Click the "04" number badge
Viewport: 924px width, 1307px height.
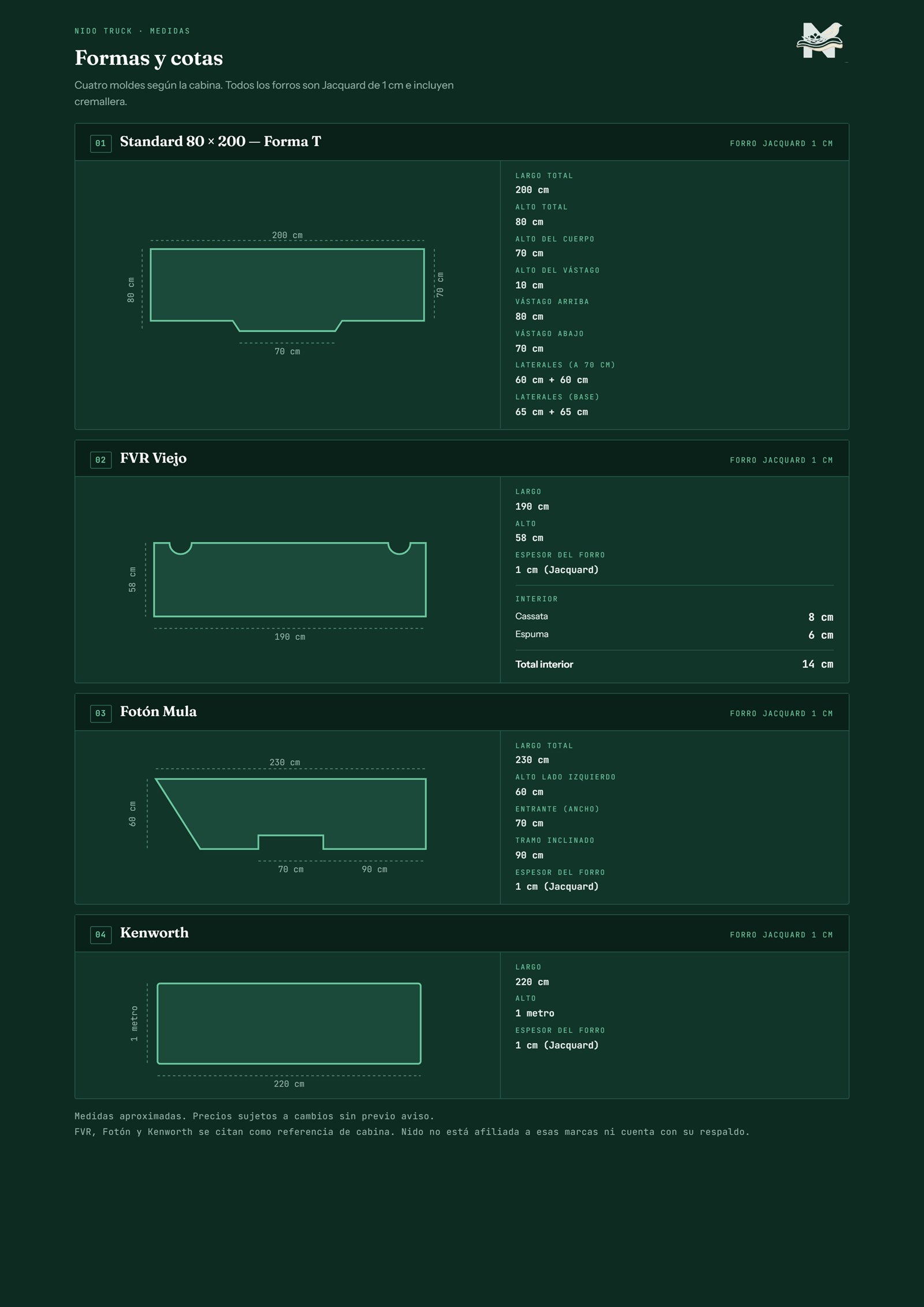[100, 934]
